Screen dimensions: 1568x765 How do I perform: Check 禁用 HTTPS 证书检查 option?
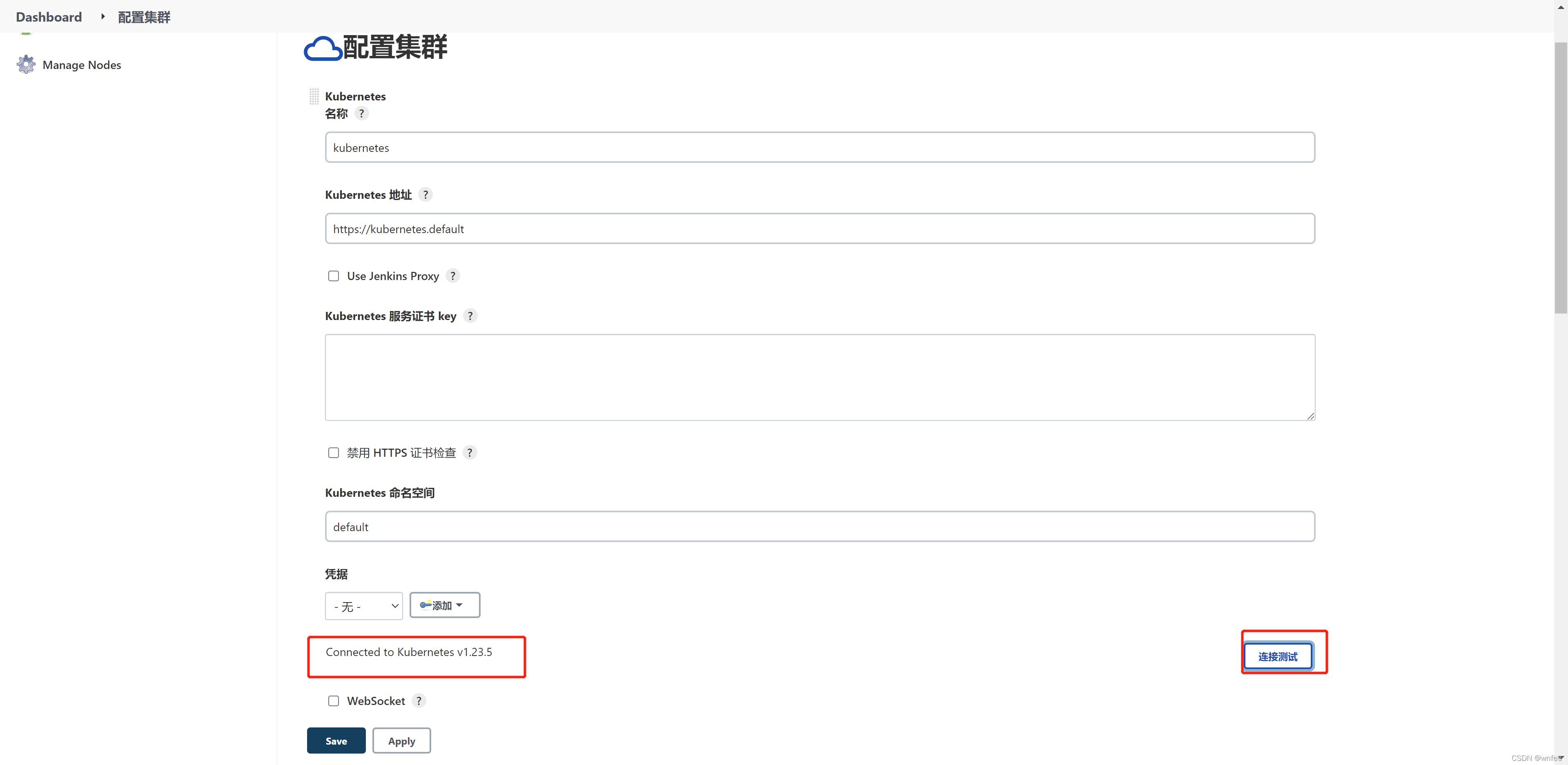(x=334, y=453)
